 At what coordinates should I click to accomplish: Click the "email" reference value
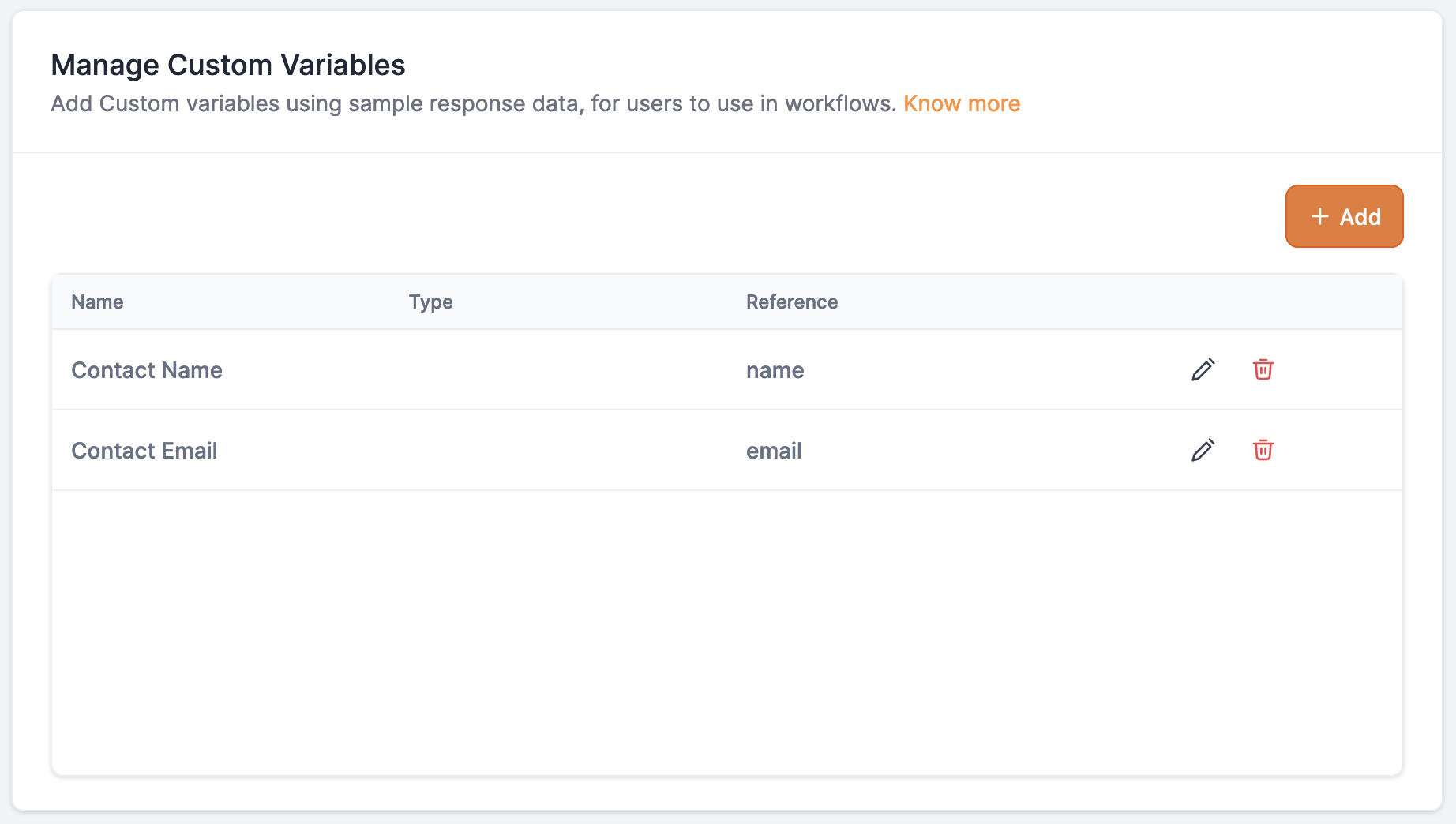coord(774,451)
